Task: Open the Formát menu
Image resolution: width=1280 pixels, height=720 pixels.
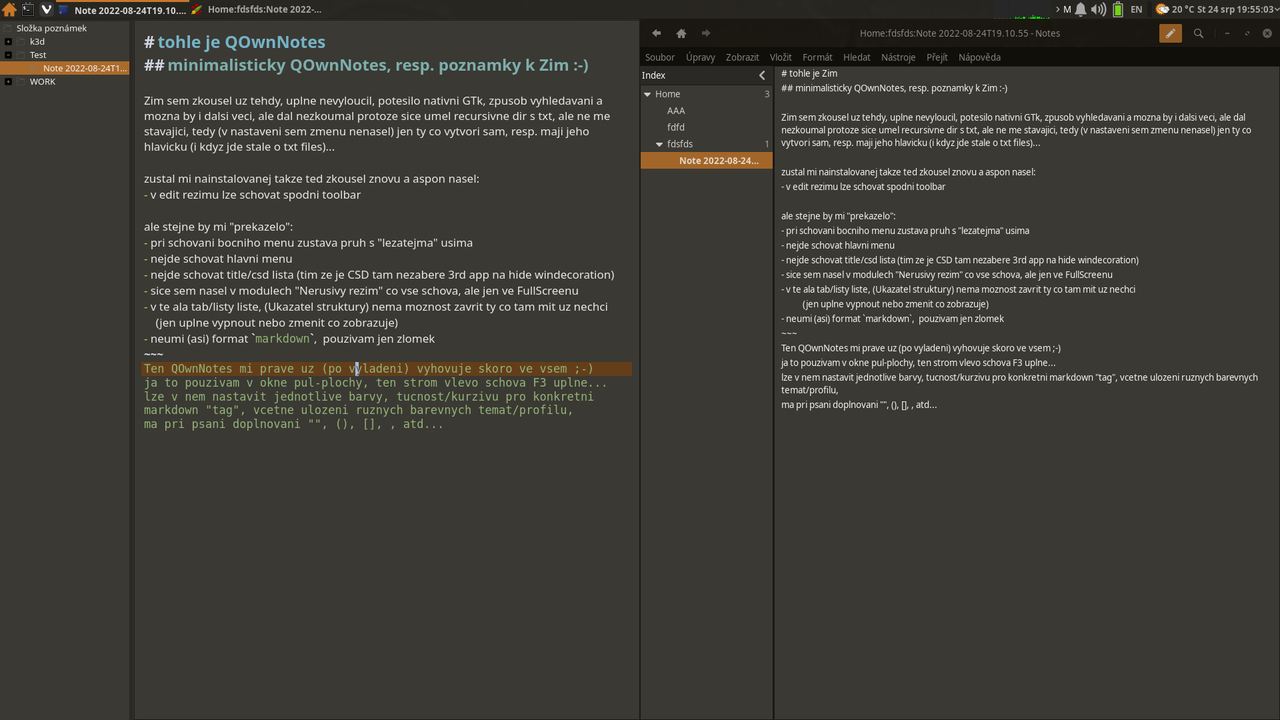Action: (817, 57)
